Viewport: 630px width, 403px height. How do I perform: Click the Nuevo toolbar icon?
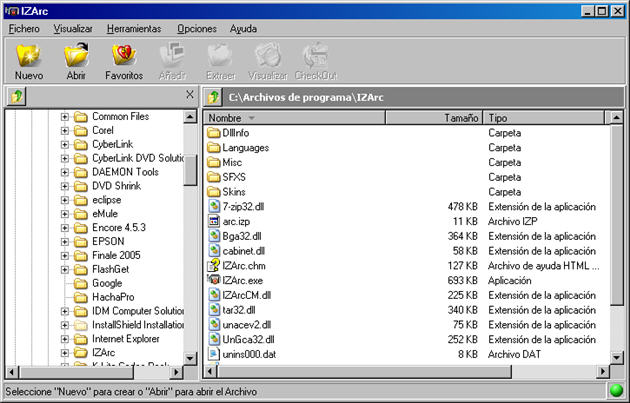pos(29,60)
